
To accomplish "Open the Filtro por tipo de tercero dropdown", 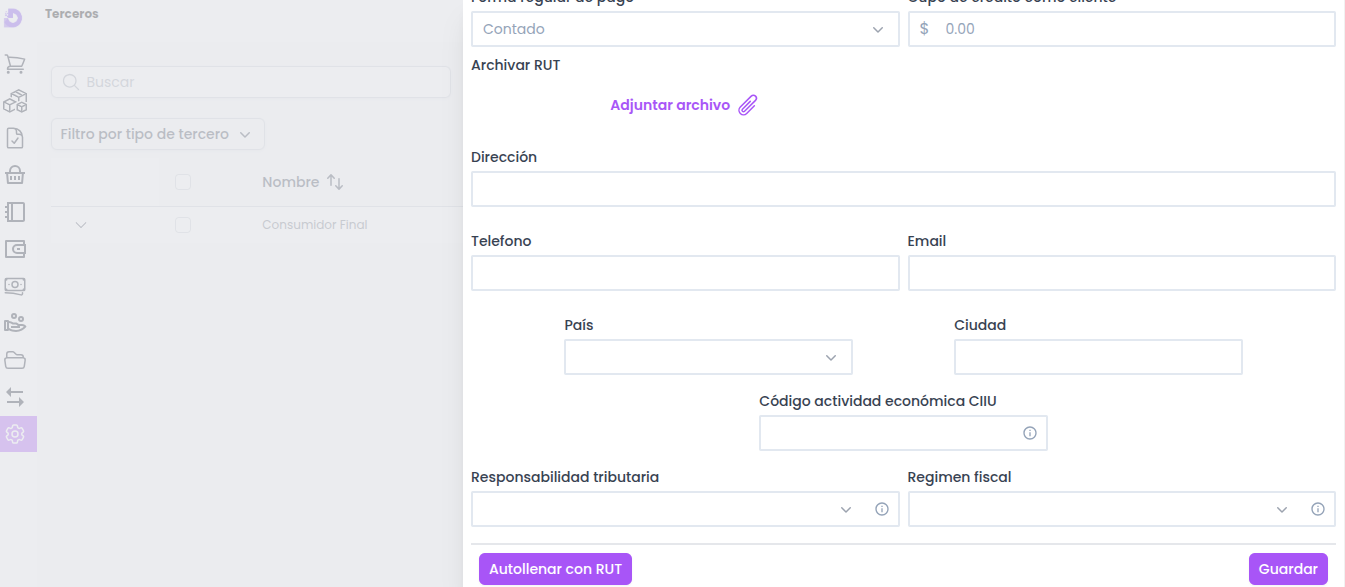I will [x=157, y=134].
